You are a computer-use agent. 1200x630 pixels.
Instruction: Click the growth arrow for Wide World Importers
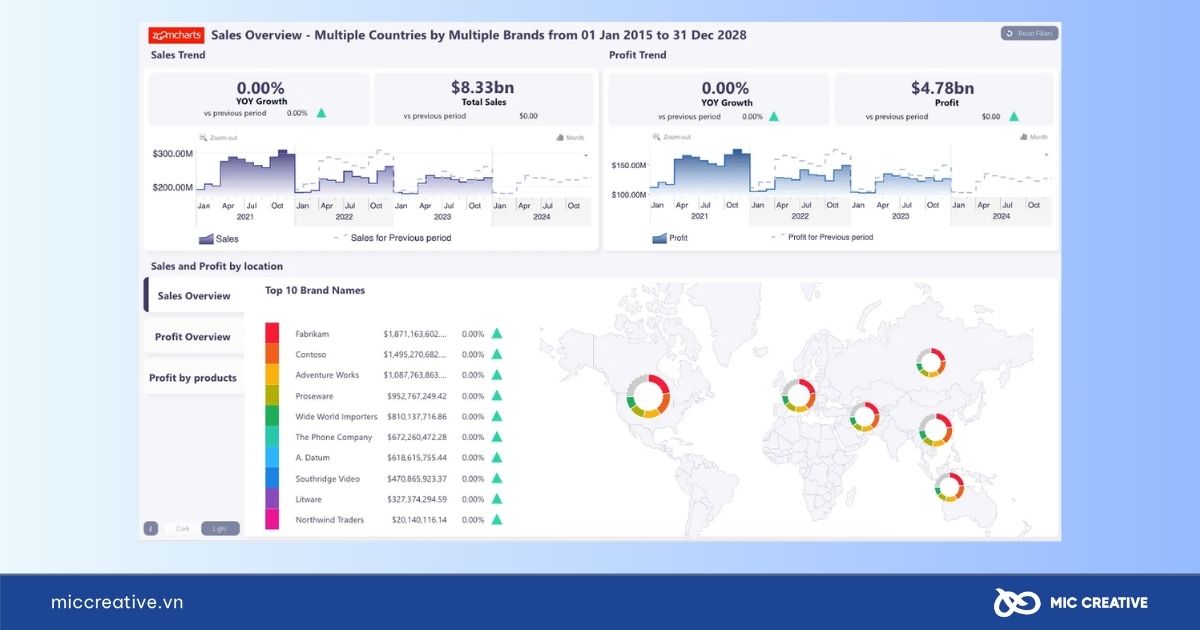tap(496, 416)
